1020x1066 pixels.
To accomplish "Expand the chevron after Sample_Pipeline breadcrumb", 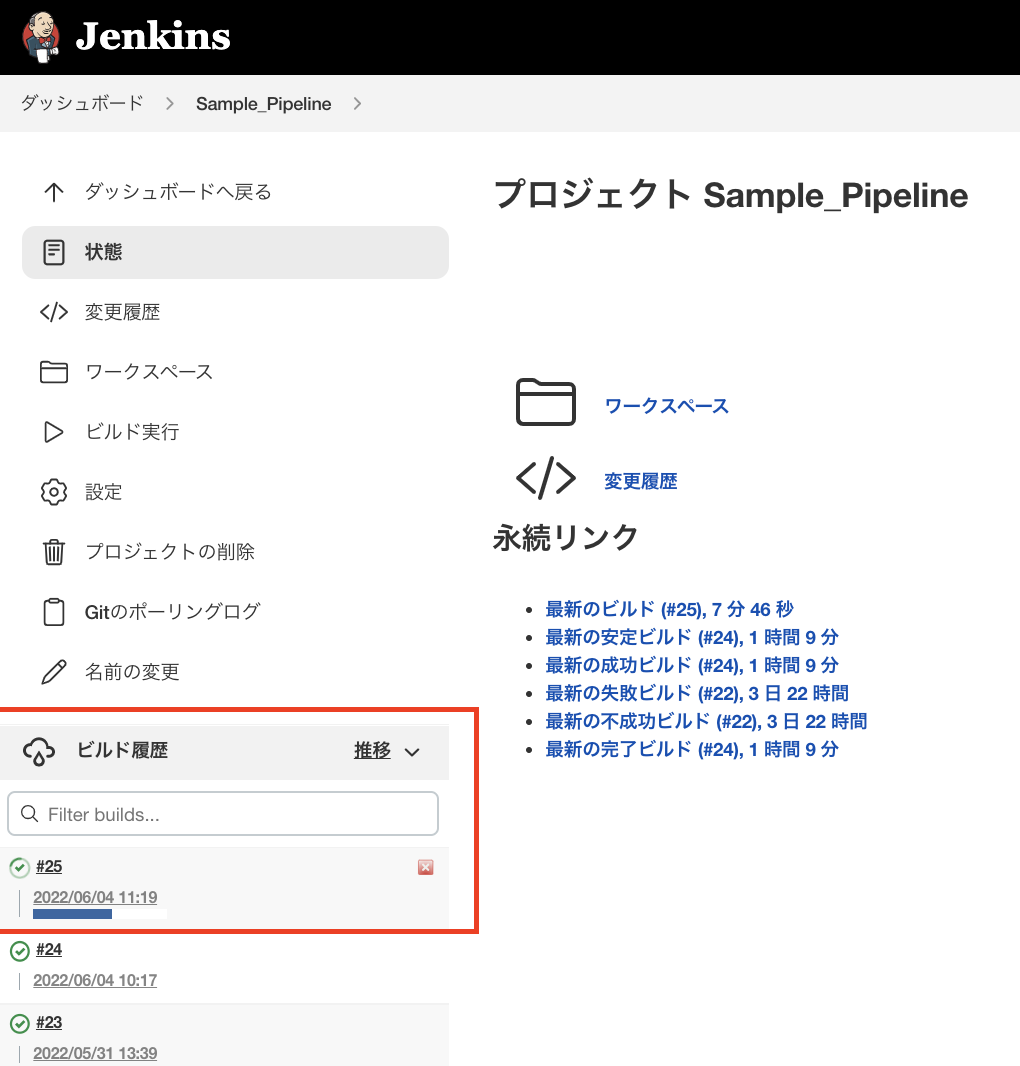I will tap(358, 103).
